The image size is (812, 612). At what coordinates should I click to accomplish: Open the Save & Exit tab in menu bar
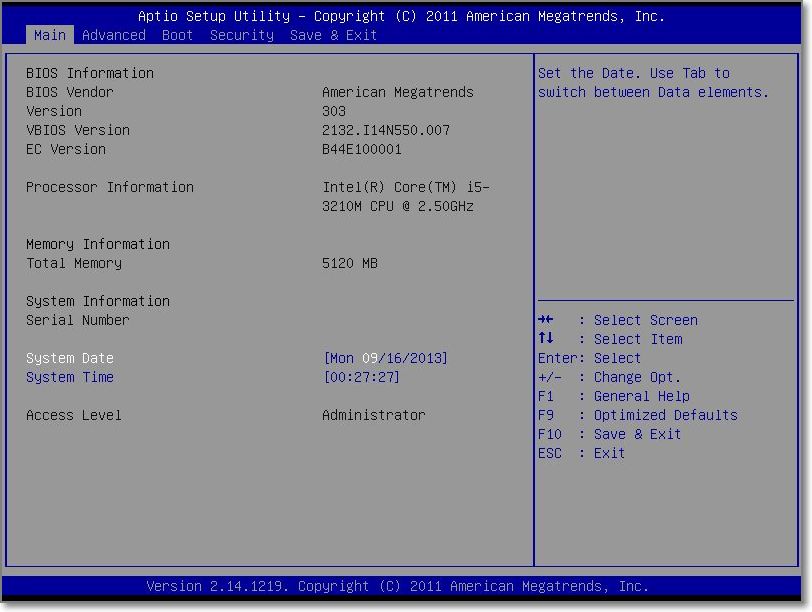(334, 35)
